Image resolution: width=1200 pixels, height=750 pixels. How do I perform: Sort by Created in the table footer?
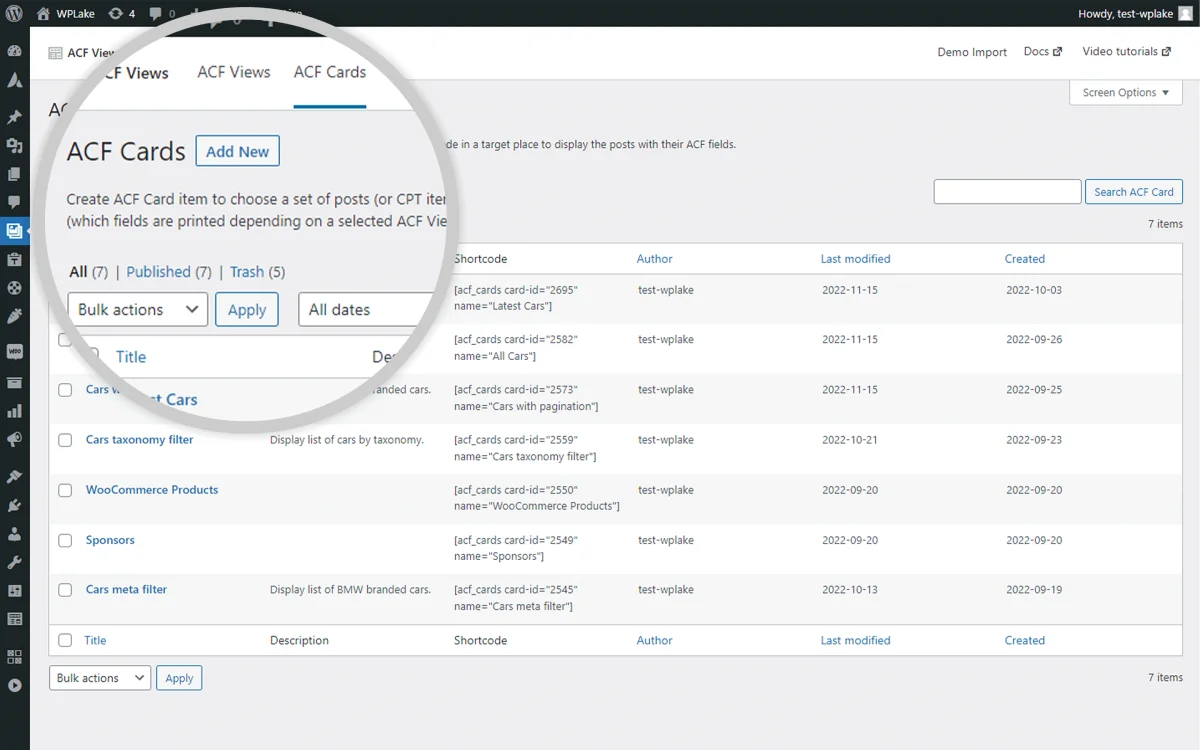click(1025, 641)
